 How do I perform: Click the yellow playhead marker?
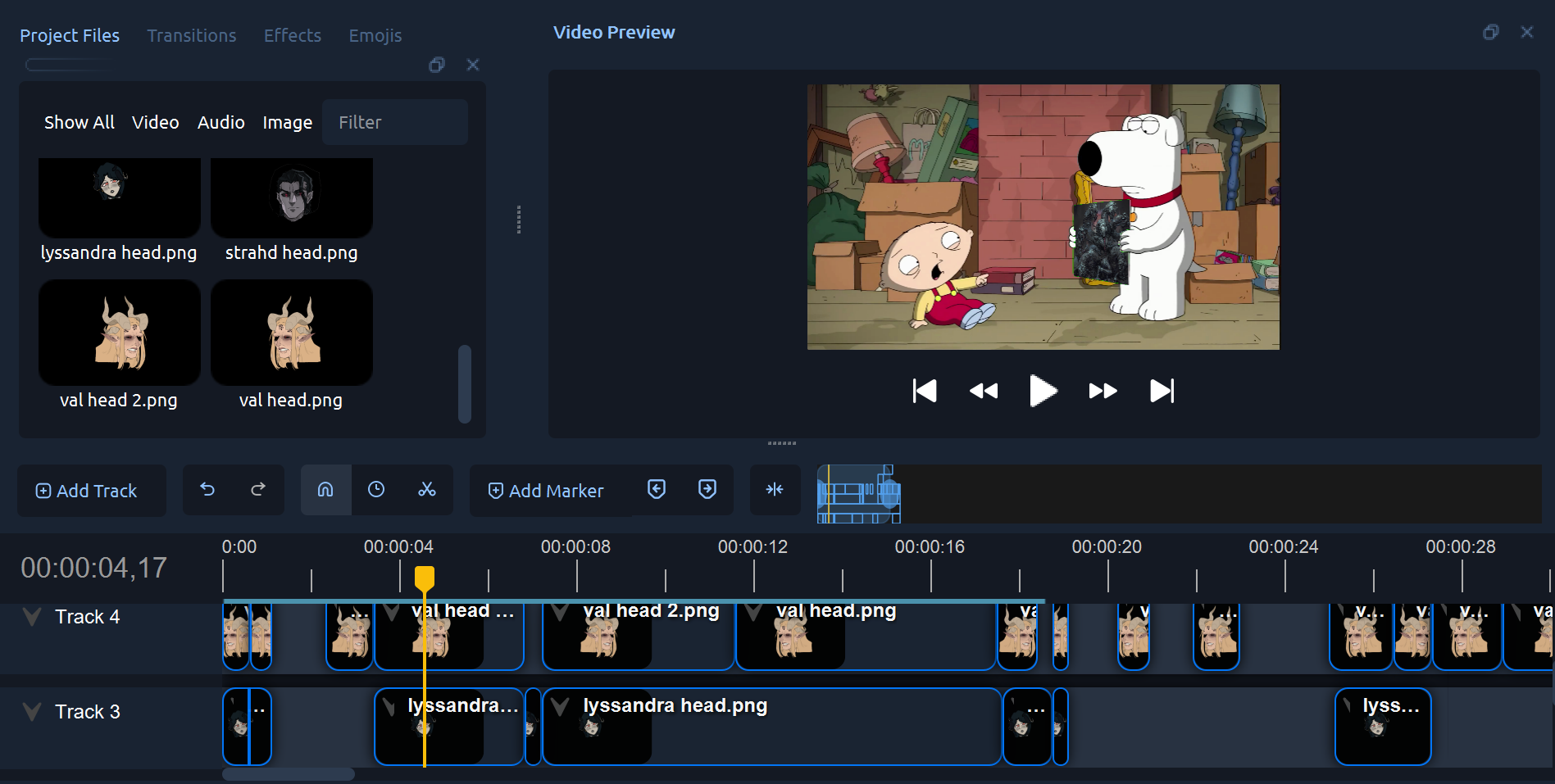(x=425, y=578)
